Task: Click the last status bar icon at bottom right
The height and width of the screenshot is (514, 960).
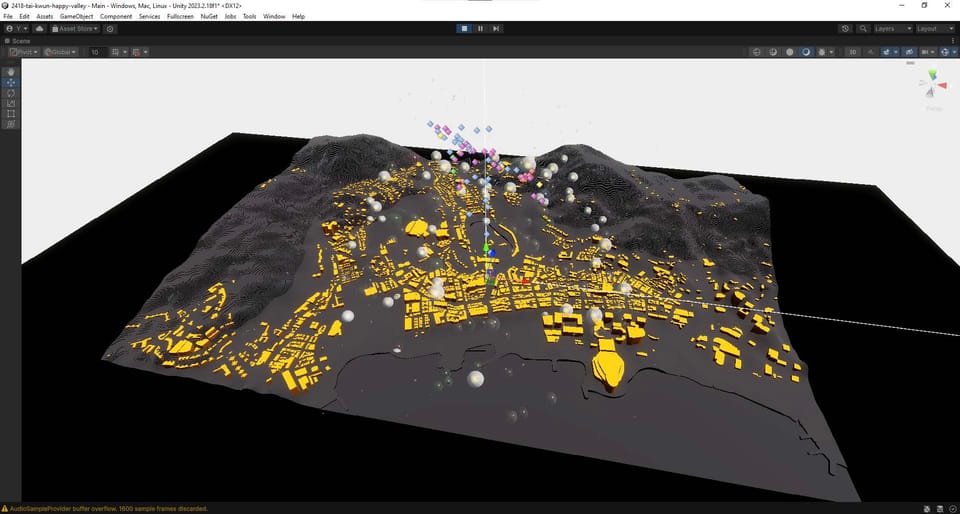Action: (x=952, y=508)
